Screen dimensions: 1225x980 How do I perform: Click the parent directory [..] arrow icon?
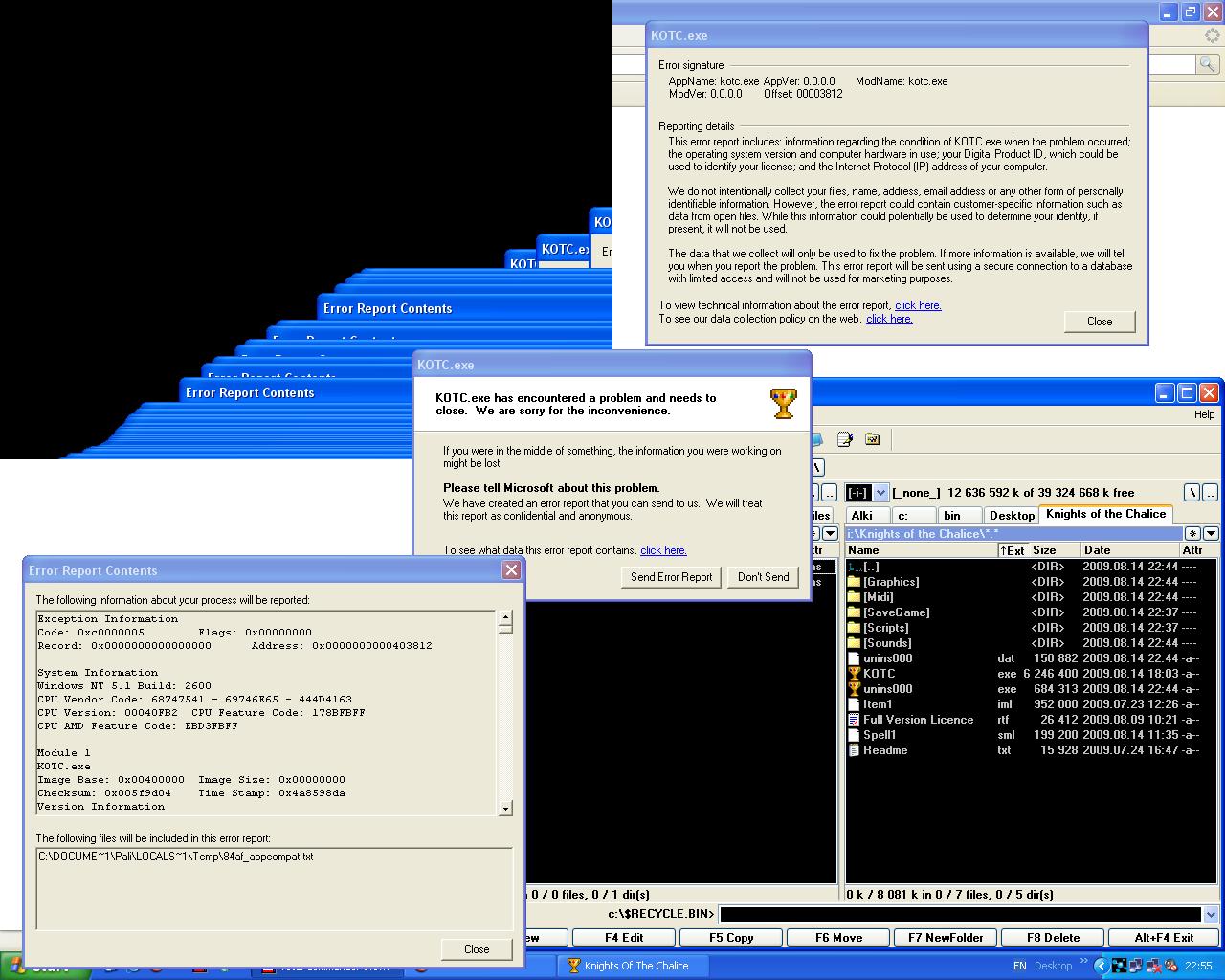855,567
